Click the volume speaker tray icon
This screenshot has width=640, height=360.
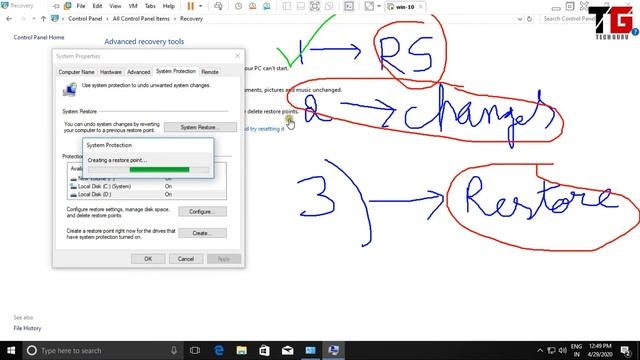[x=563, y=351]
